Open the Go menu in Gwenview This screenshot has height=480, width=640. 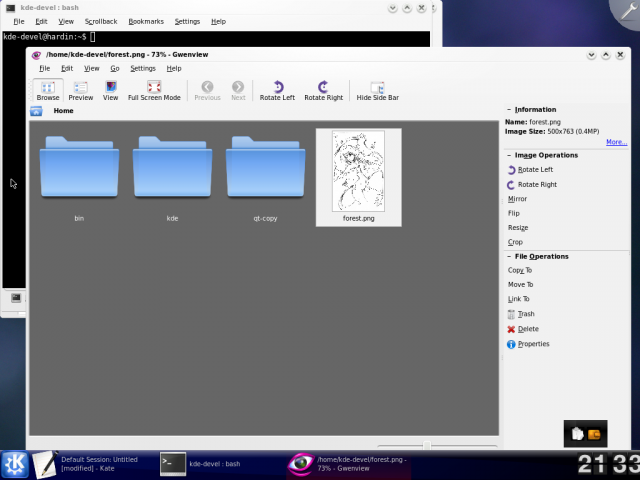tap(115, 69)
